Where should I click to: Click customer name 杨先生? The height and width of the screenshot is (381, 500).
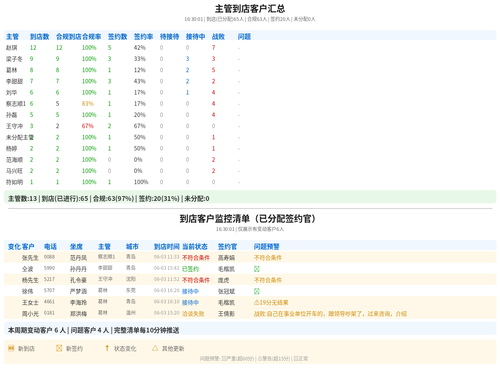tap(30, 280)
